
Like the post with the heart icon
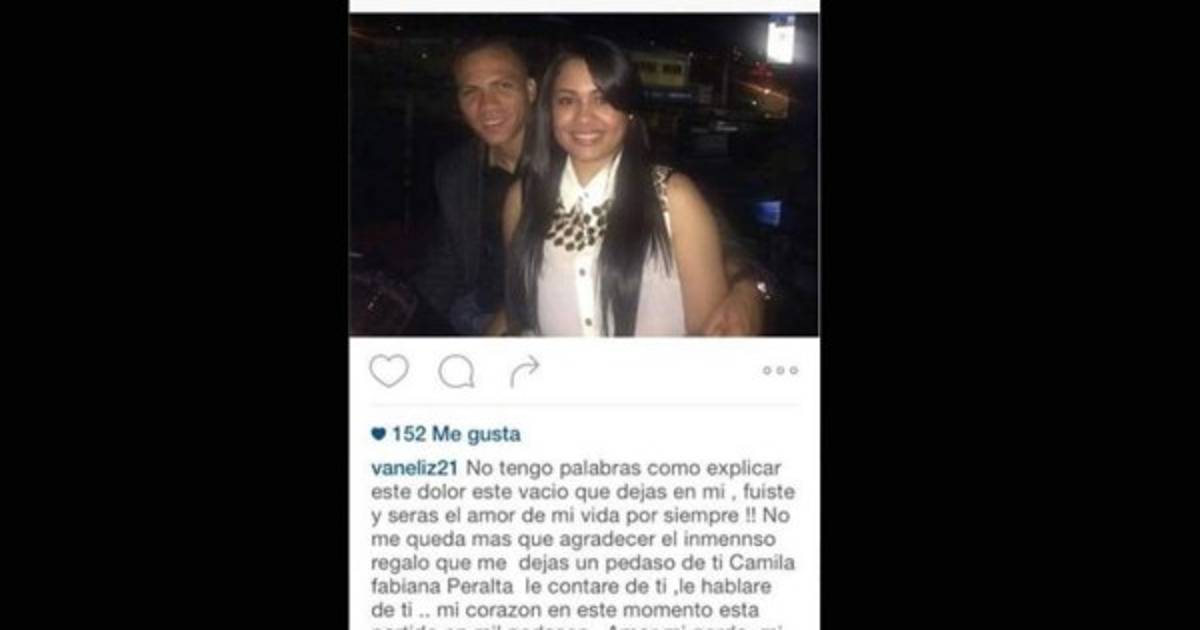point(389,371)
